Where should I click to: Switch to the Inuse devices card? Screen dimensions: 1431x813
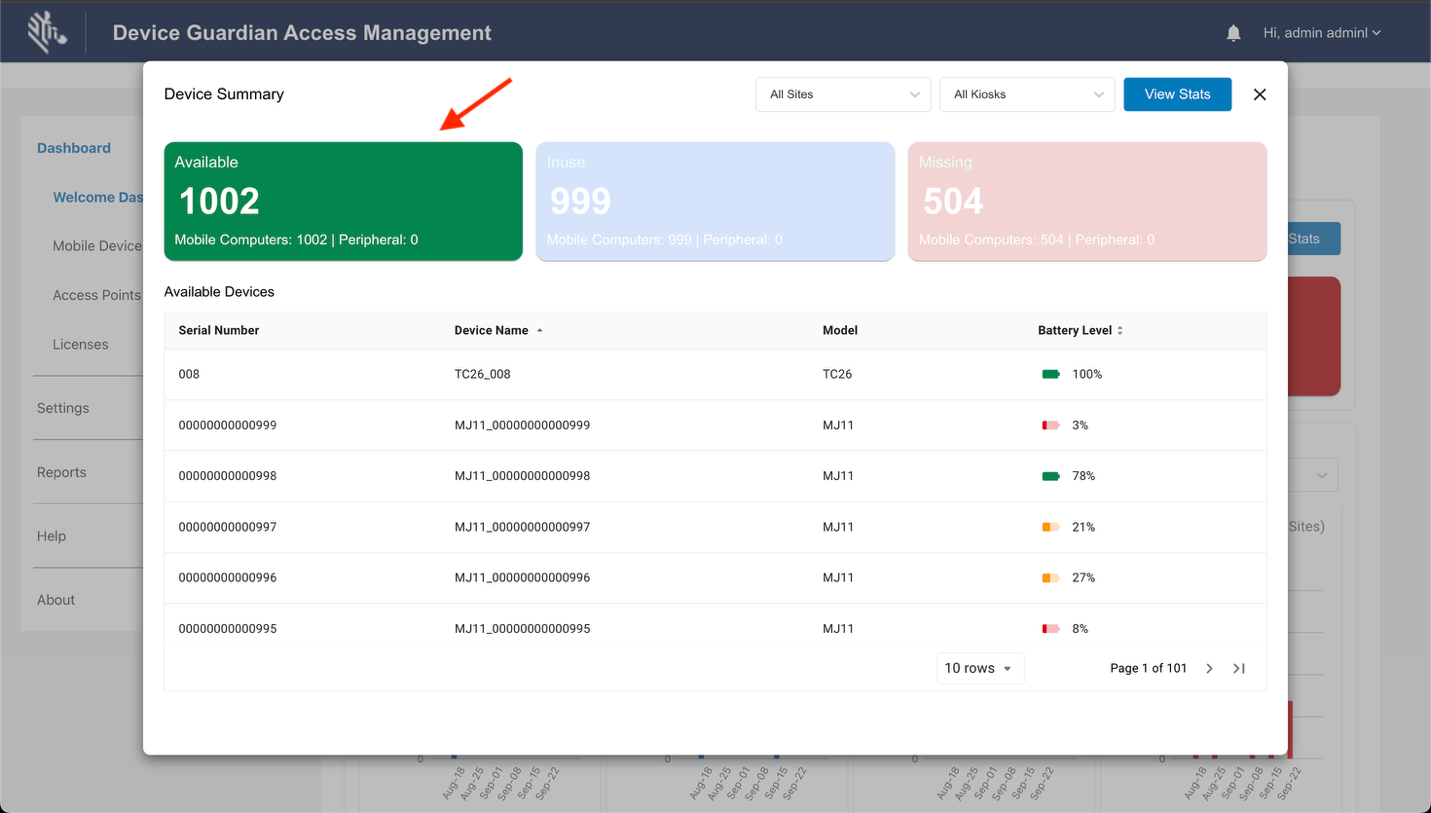pyautogui.click(x=715, y=201)
